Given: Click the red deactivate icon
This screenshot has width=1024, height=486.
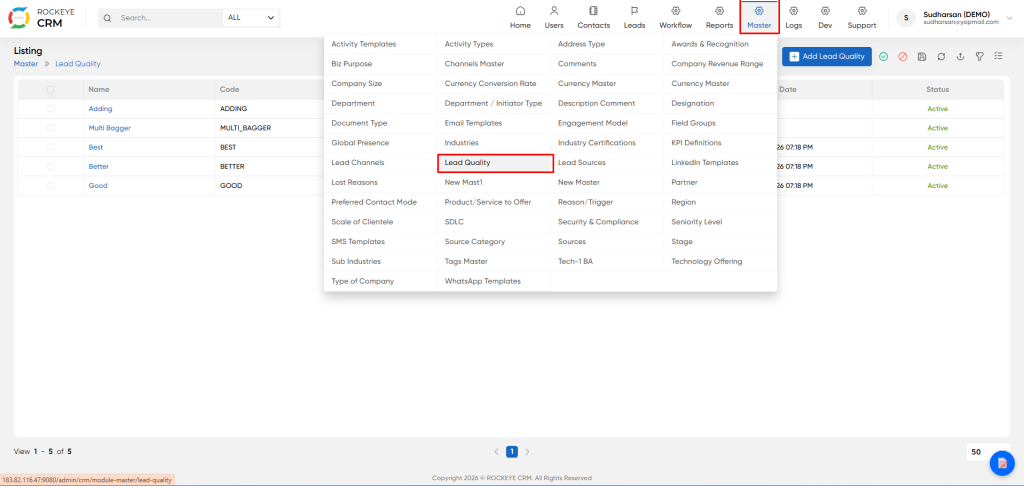Looking at the screenshot, I should tap(903, 57).
